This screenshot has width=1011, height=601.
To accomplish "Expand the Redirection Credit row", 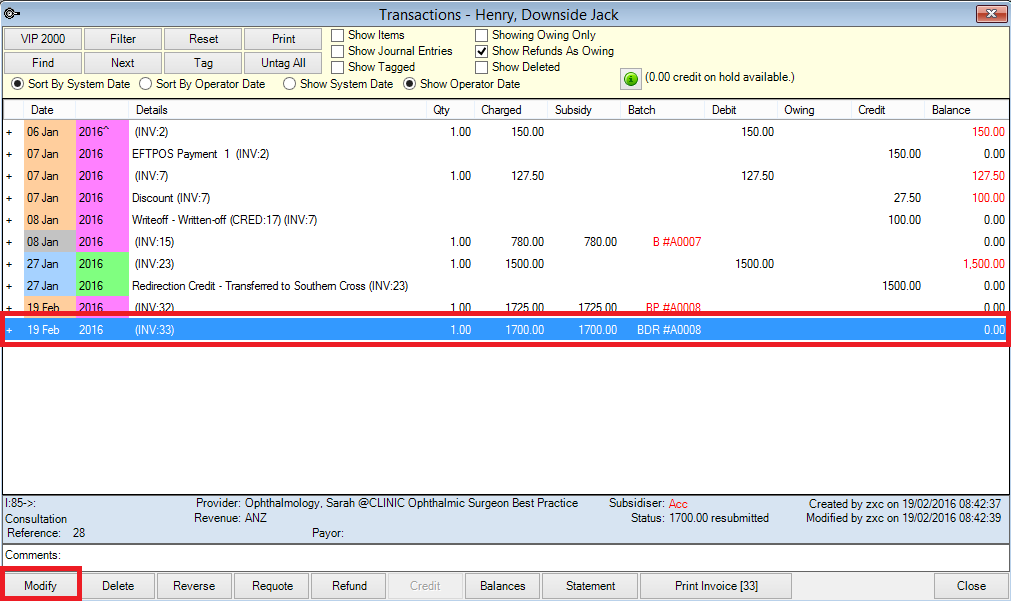I will point(9,286).
